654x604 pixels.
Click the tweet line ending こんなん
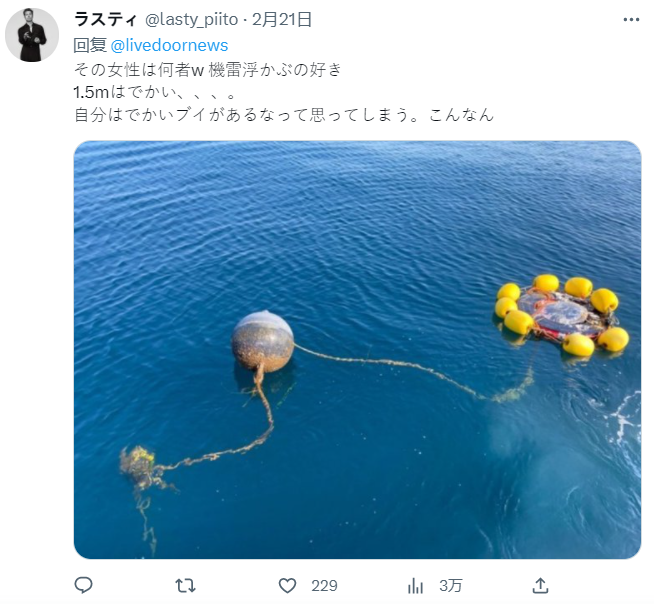pos(284,114)
